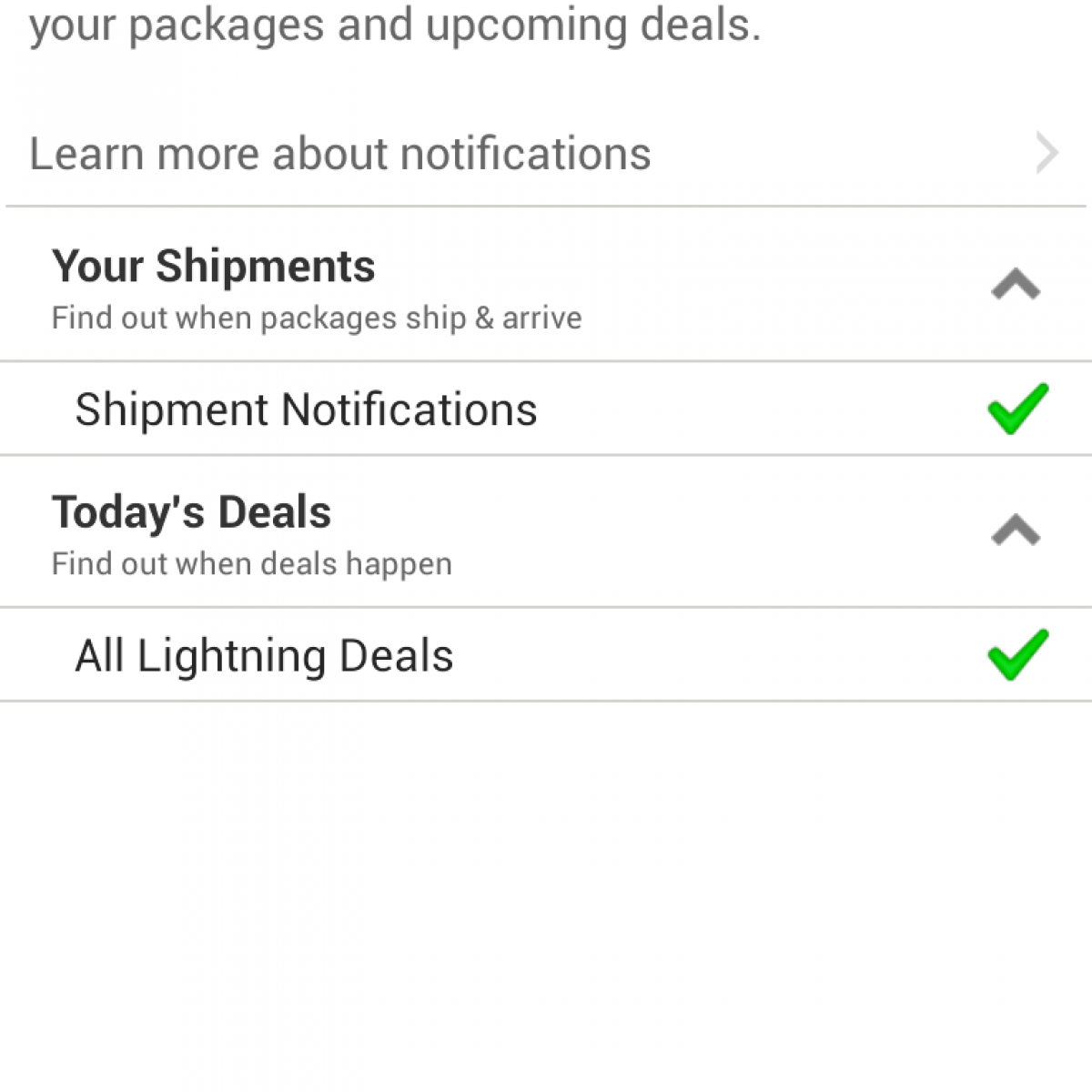
Task: Tap the Today's Deals heading text
Action: coord(191,512)
